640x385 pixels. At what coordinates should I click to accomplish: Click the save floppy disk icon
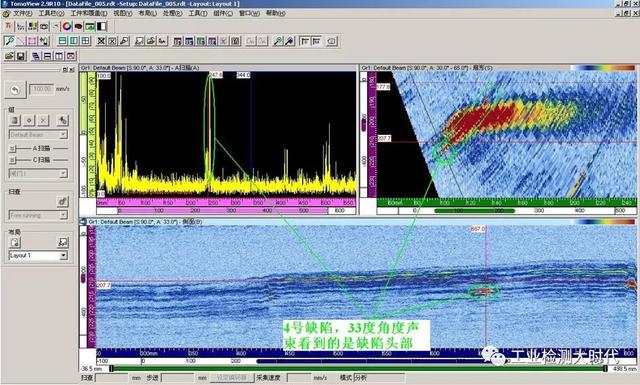pos(21,56)
